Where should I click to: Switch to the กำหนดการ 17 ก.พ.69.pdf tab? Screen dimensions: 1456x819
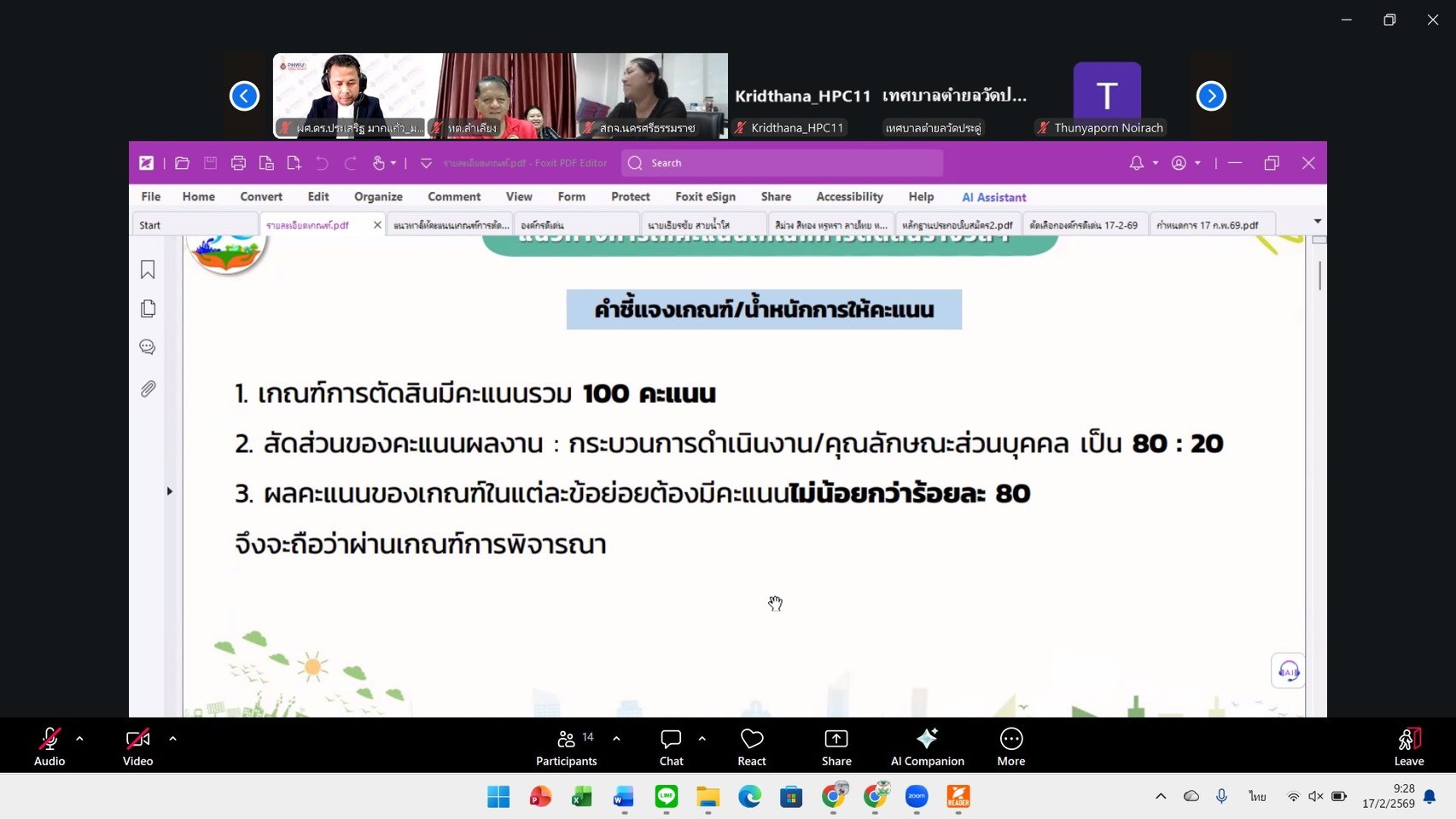(1207, 225)
